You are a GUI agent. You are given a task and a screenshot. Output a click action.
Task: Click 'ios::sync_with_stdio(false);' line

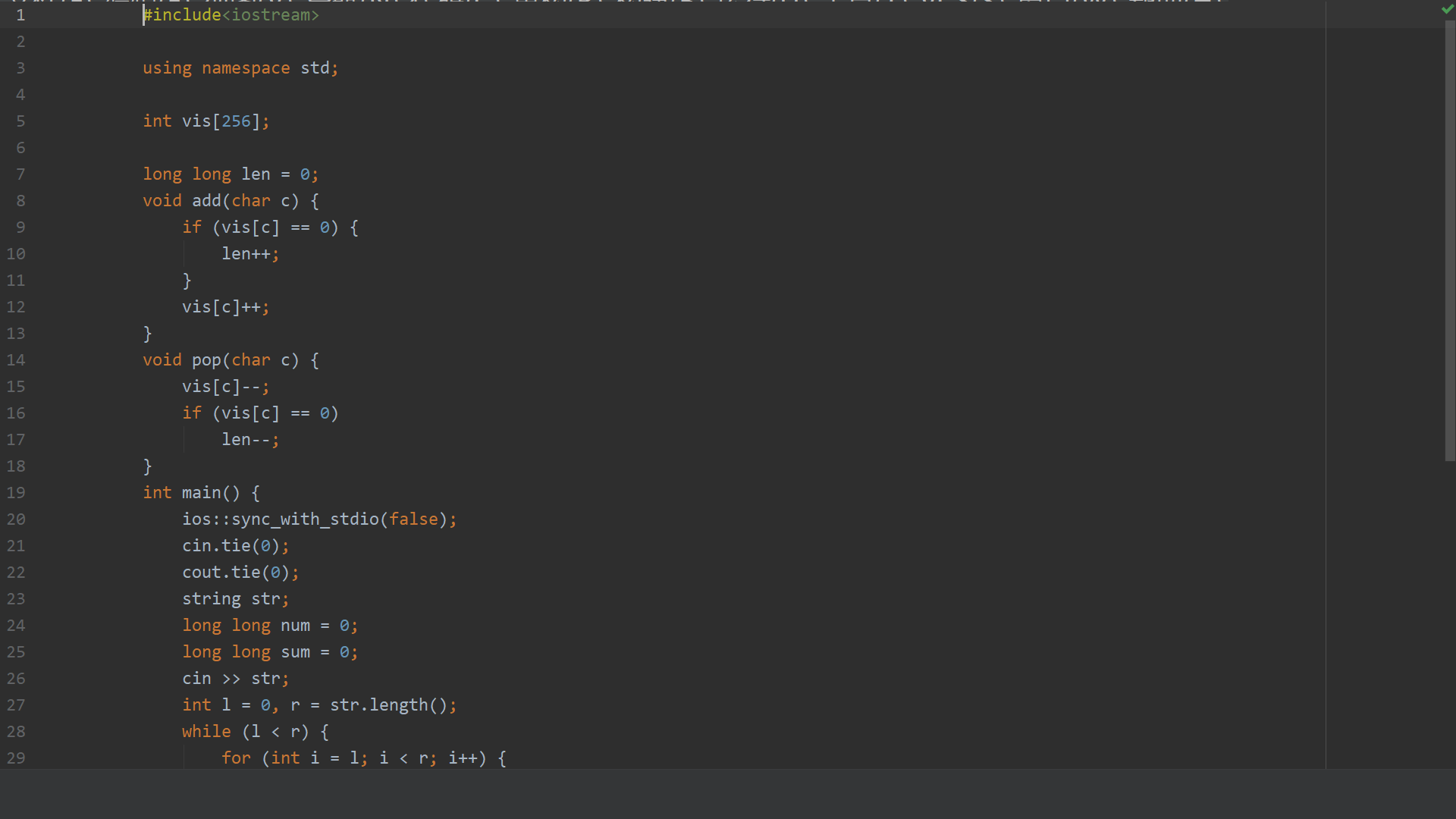pos(319,519)
